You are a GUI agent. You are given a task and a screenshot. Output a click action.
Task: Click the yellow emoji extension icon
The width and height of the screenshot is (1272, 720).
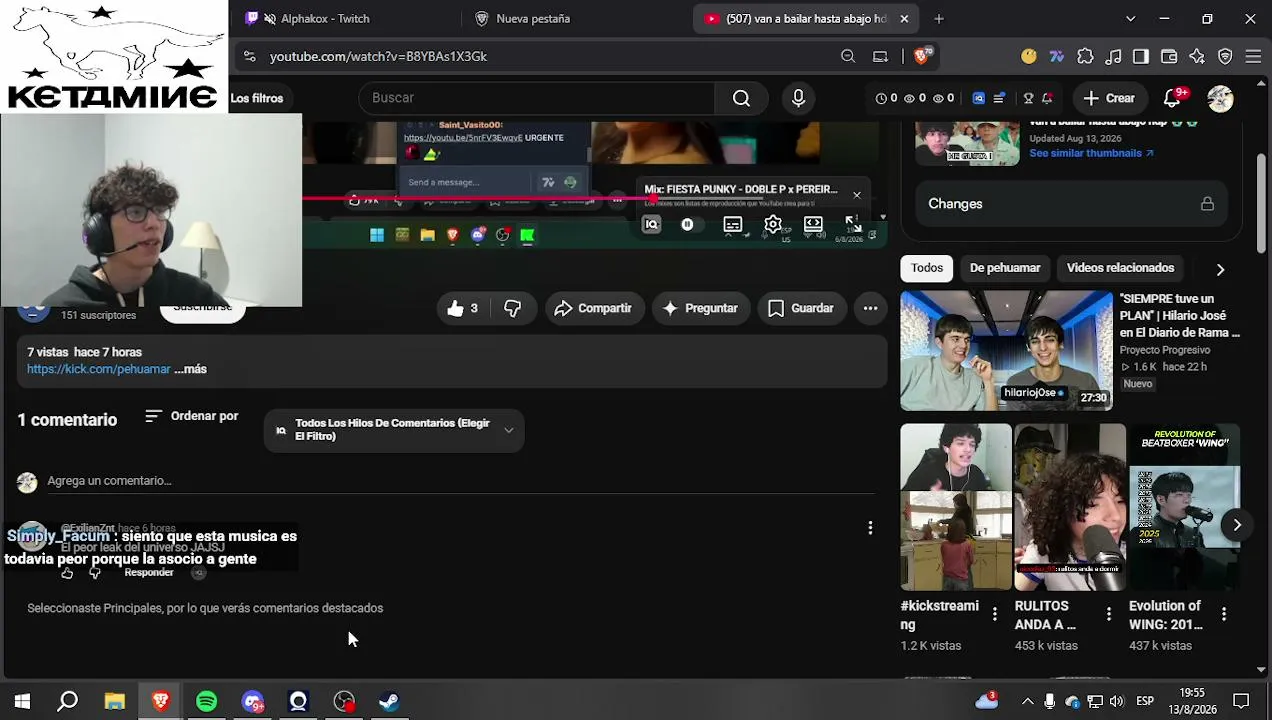[x=1029, y=56]
